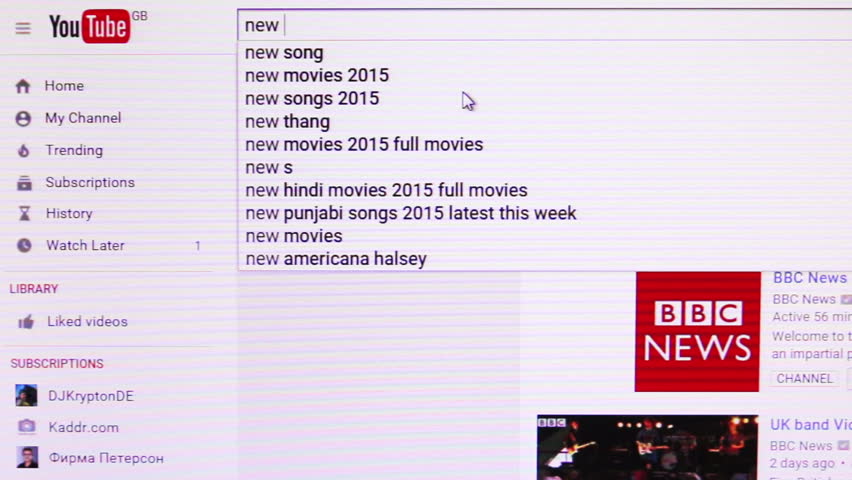The image size is (852, 480).
Task: Open Фирма Петерсон subscription
Action: click(106, 458)
